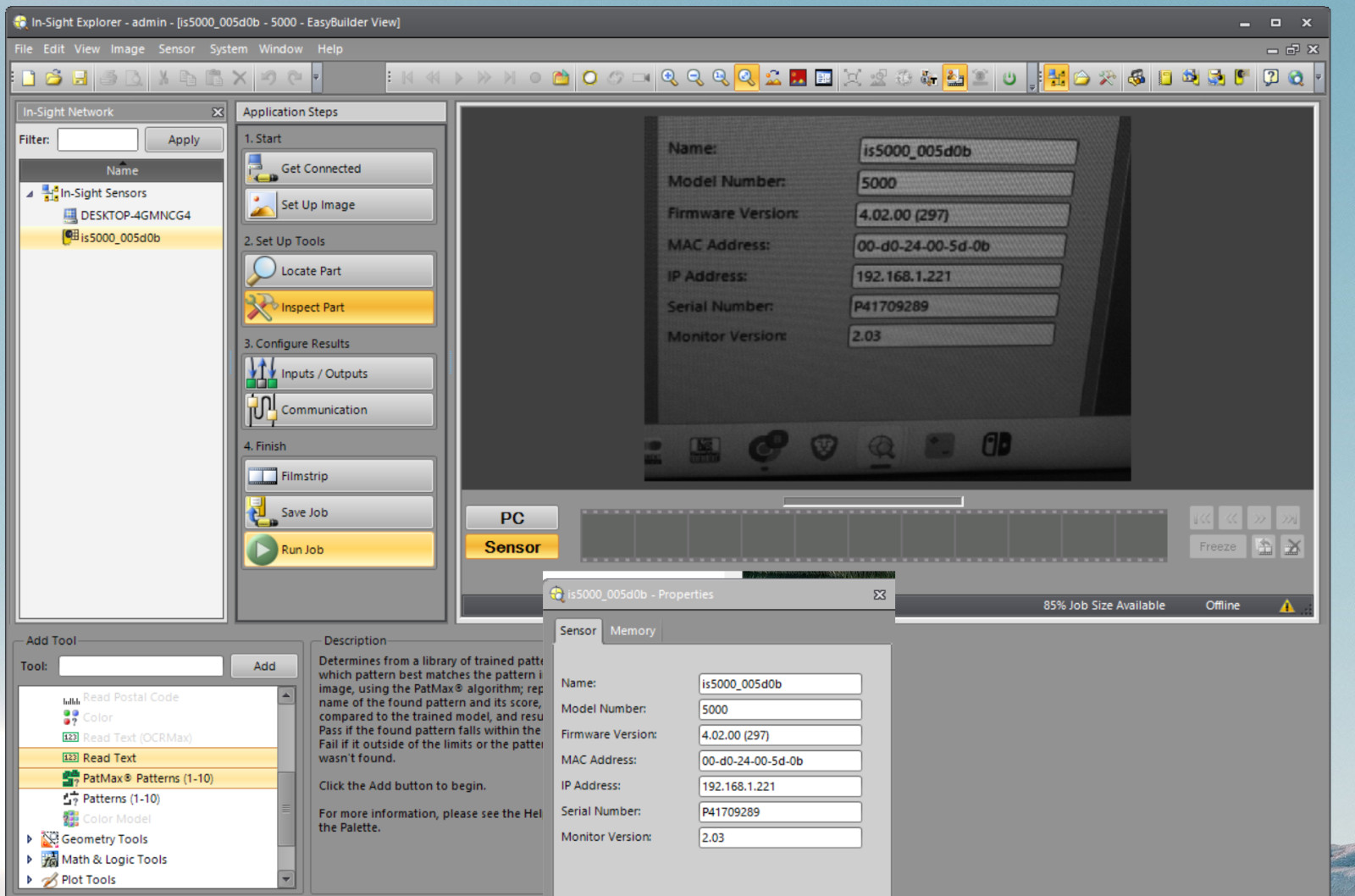
Task: Click the Zoom In magnifier icon
Action: [669, 78]
